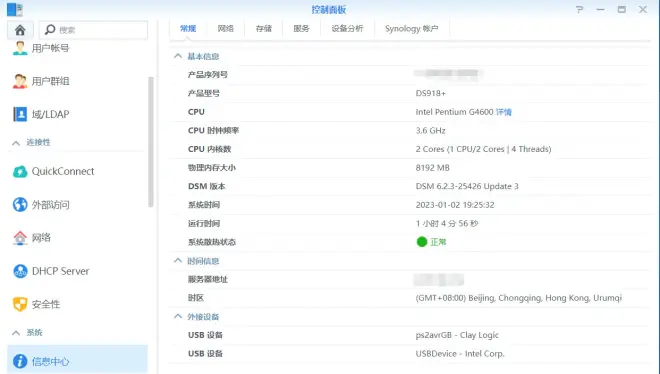
Task: Click the DS918+ model value
Action: pos(431,93)
